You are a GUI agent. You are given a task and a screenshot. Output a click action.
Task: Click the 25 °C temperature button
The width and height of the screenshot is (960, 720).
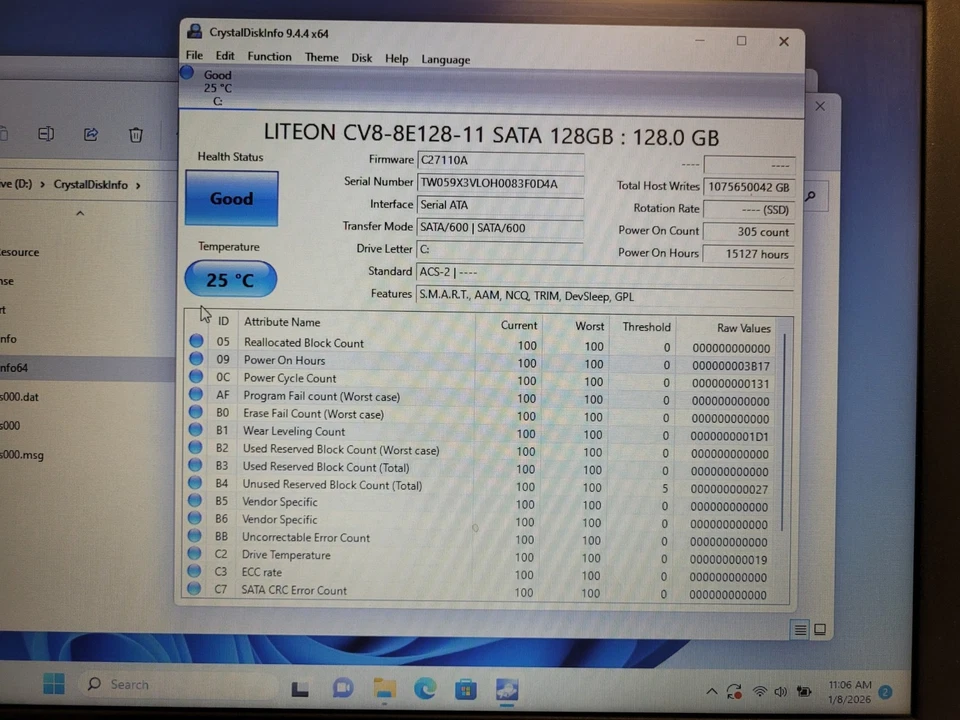coord(230,279)
